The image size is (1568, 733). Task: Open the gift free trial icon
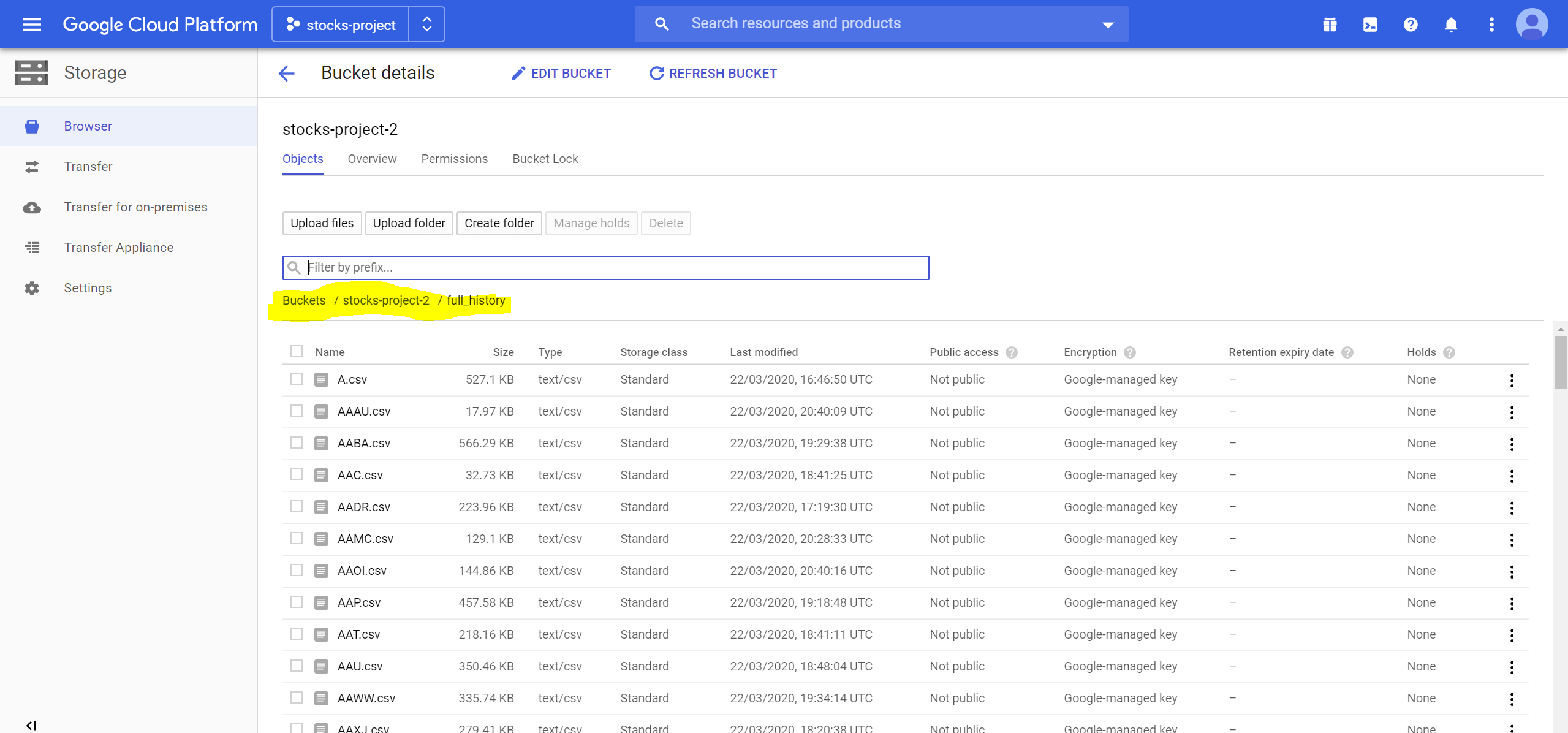click(x=1329, y=25)
